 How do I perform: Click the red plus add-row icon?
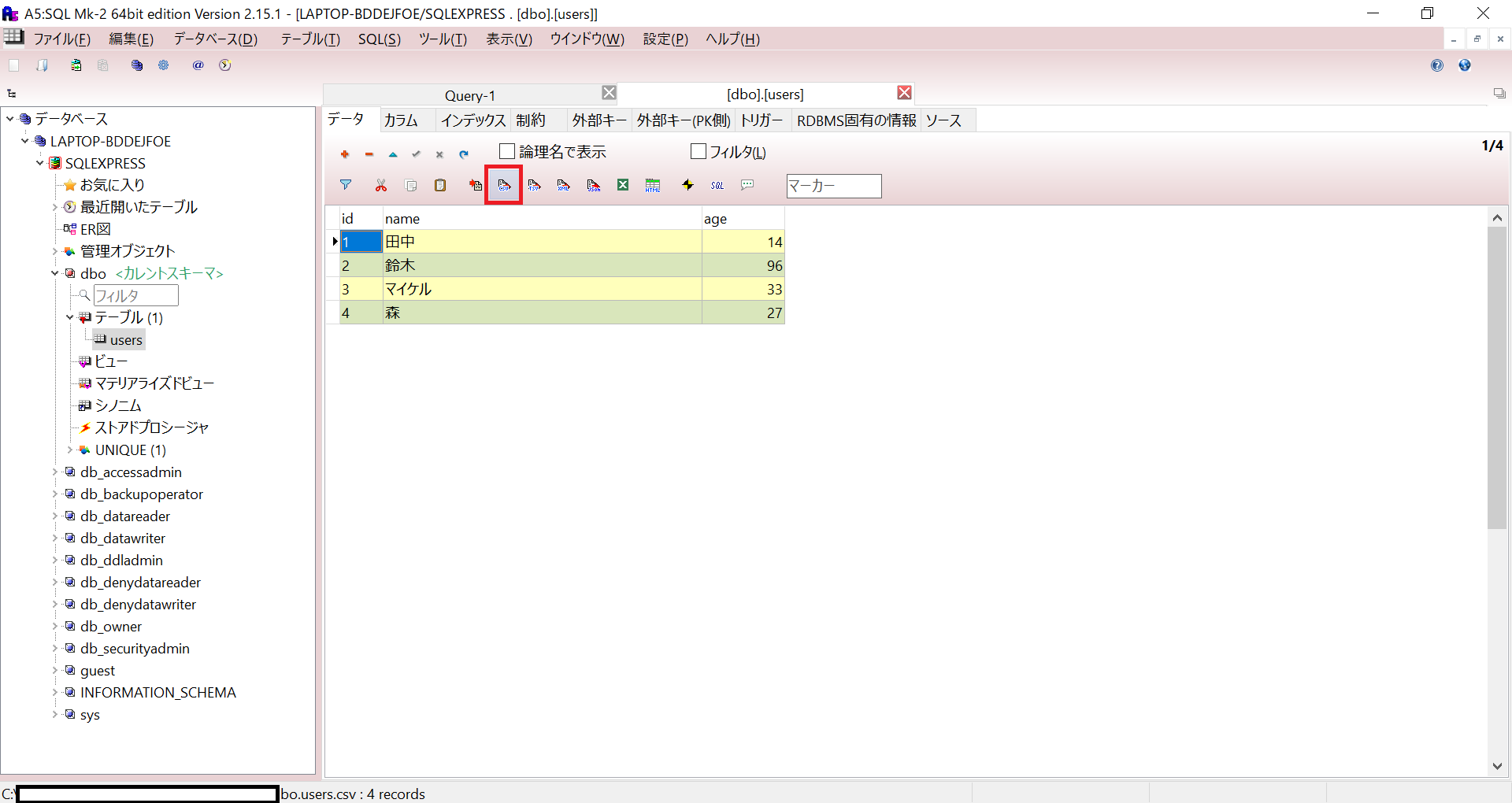tap(345, 154)
